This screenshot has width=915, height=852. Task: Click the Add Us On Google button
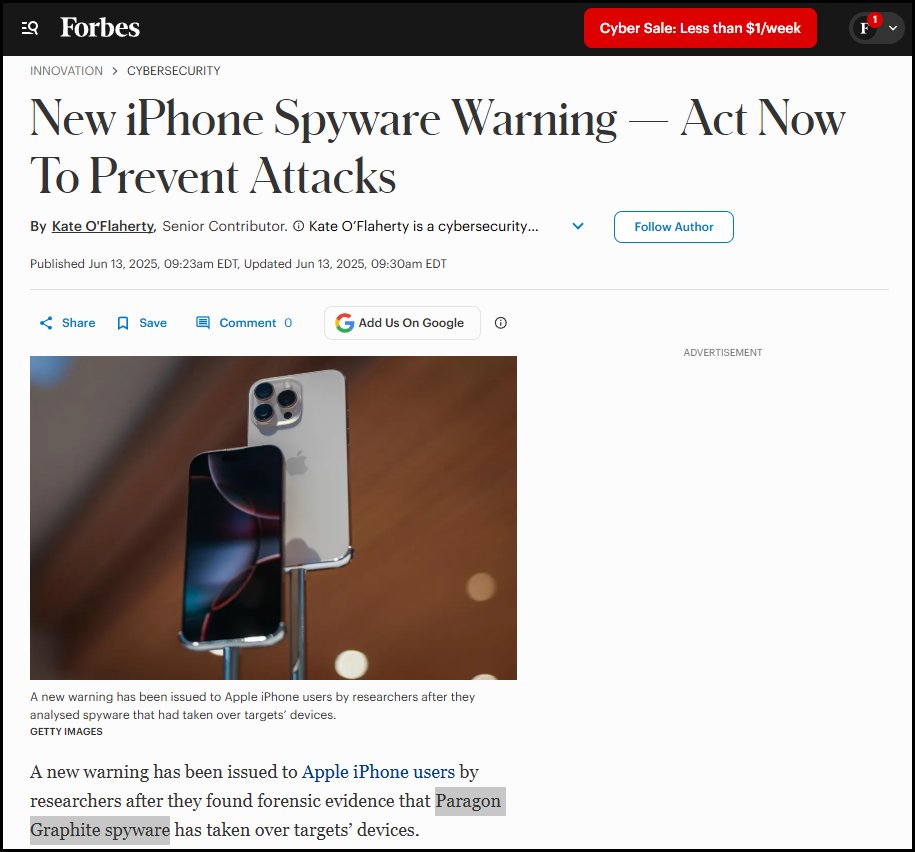[x=402, y=323]
